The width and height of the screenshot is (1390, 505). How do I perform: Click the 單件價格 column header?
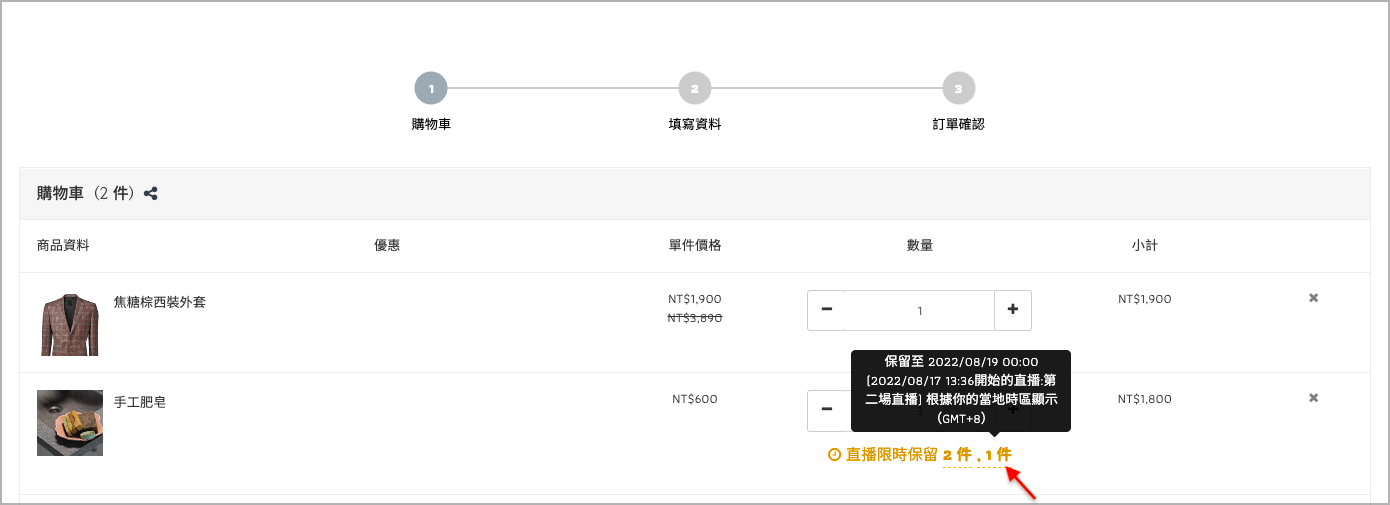(x=695, y=245)
